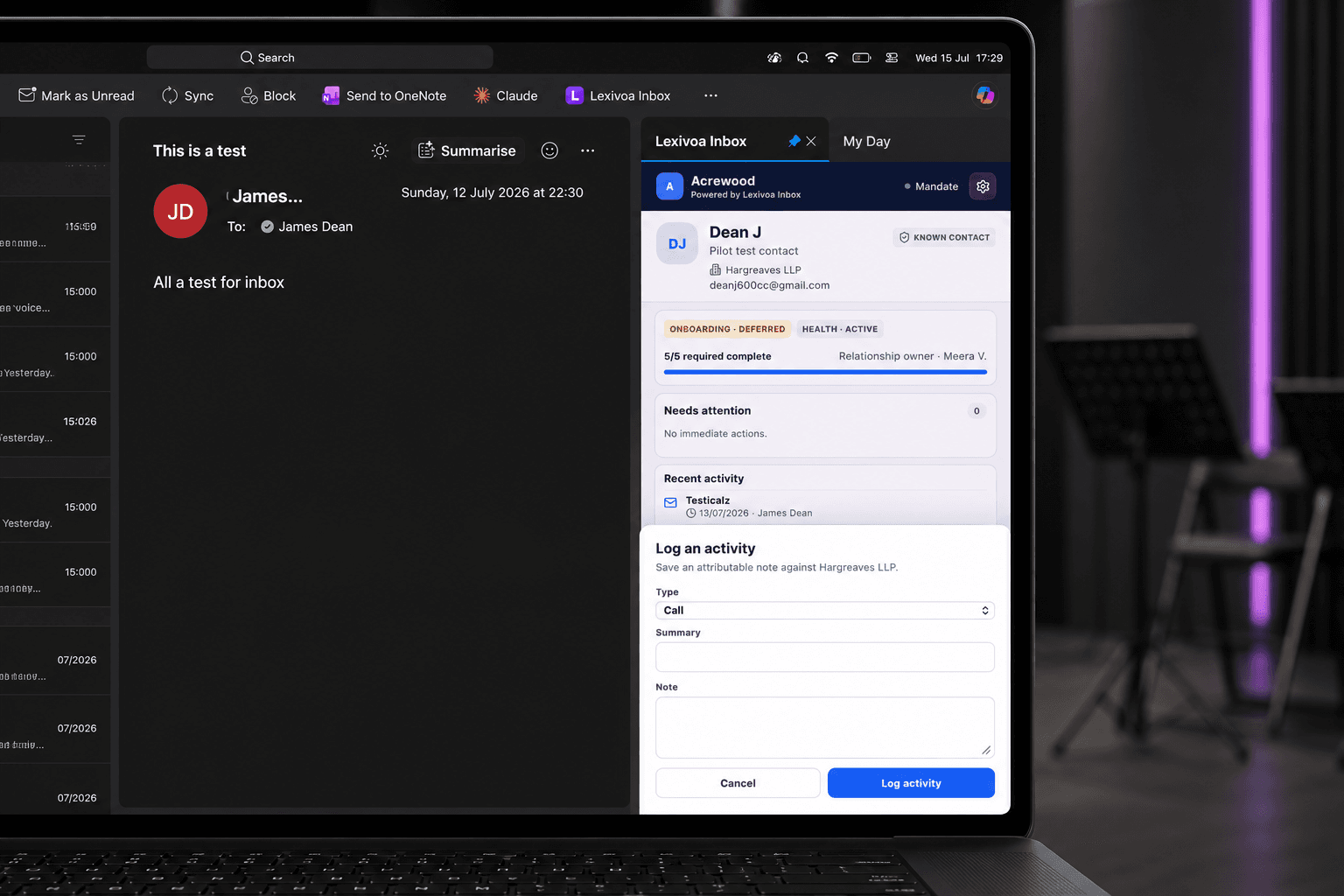Image resolution: width=1344 pixels, height=896 pixels.
Task: Click the Mark as Unread envelope icon
Action: [27, 94]
